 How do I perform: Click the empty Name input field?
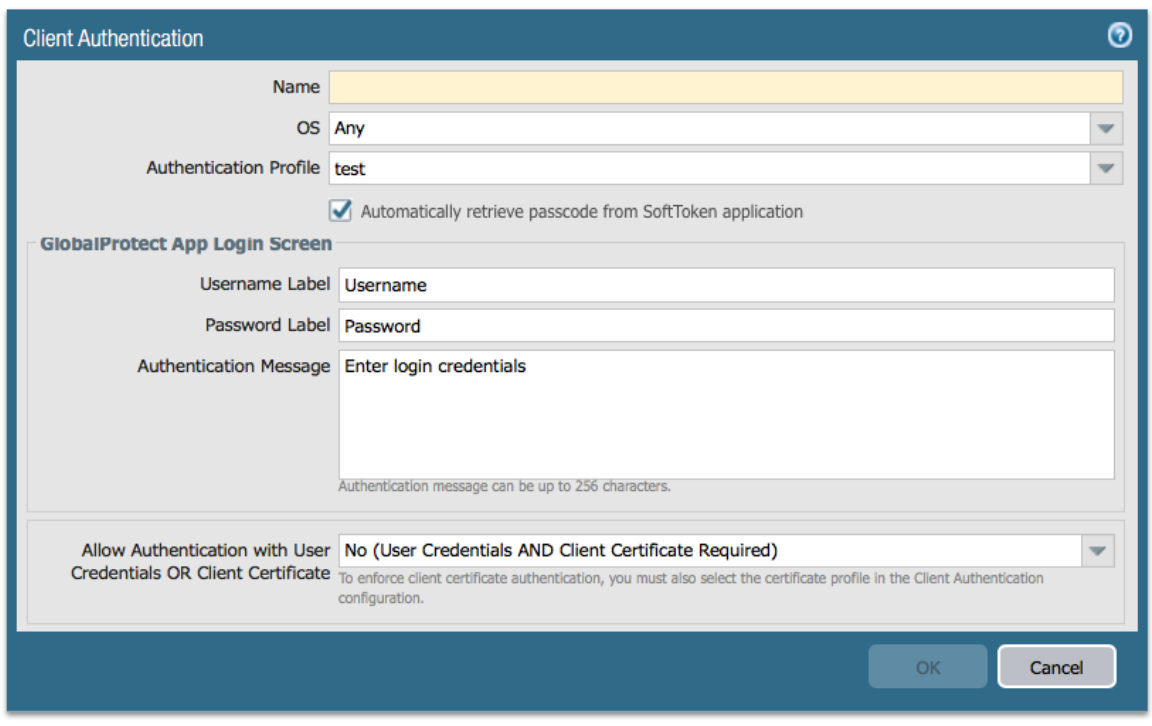click(x=725, y=88)
